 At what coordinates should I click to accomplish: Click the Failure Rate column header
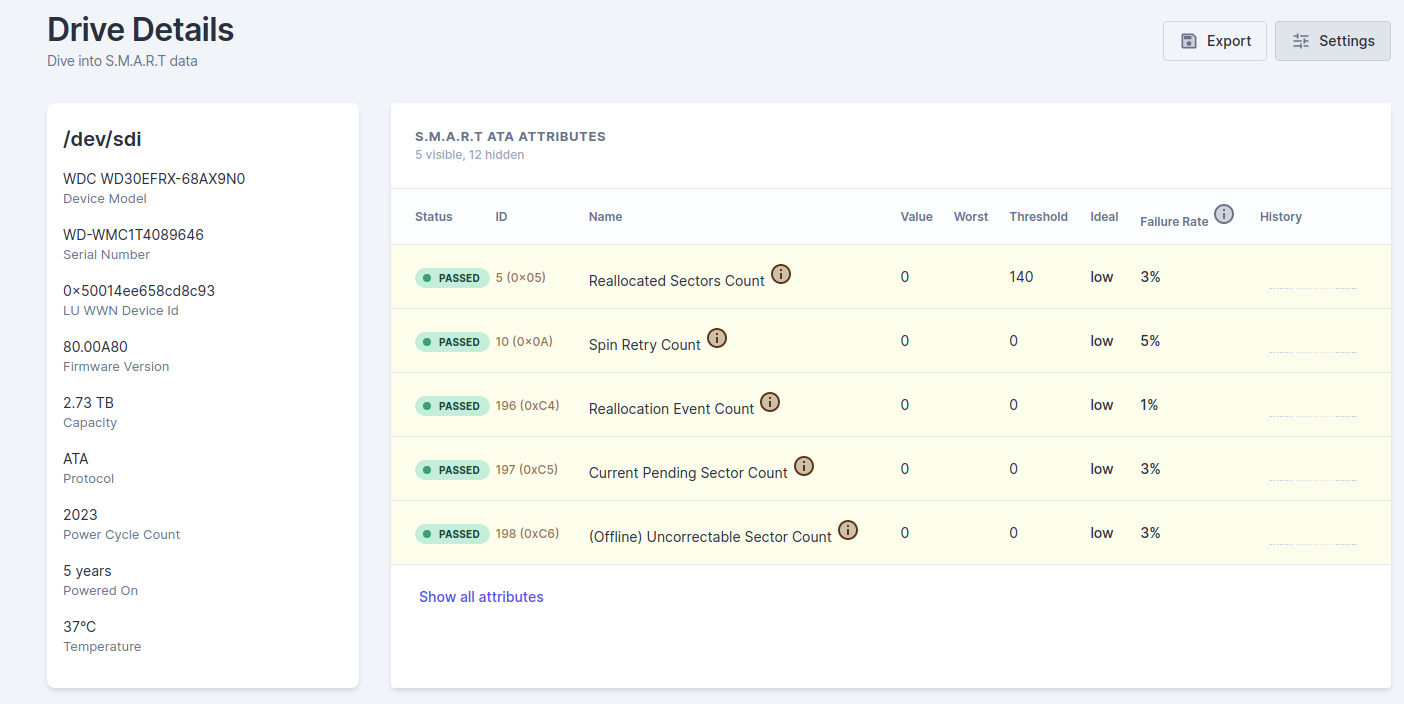(x=1174, y=222)
